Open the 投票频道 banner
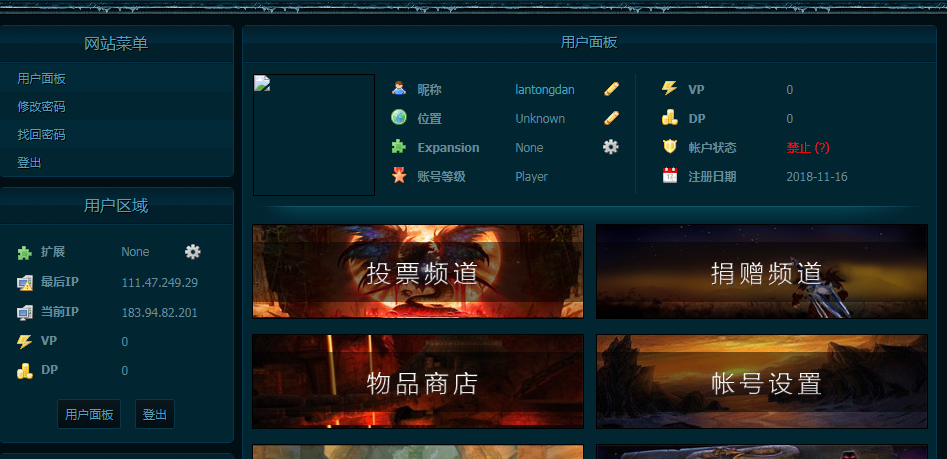This screenshot has height=459, width=947. 418,271
